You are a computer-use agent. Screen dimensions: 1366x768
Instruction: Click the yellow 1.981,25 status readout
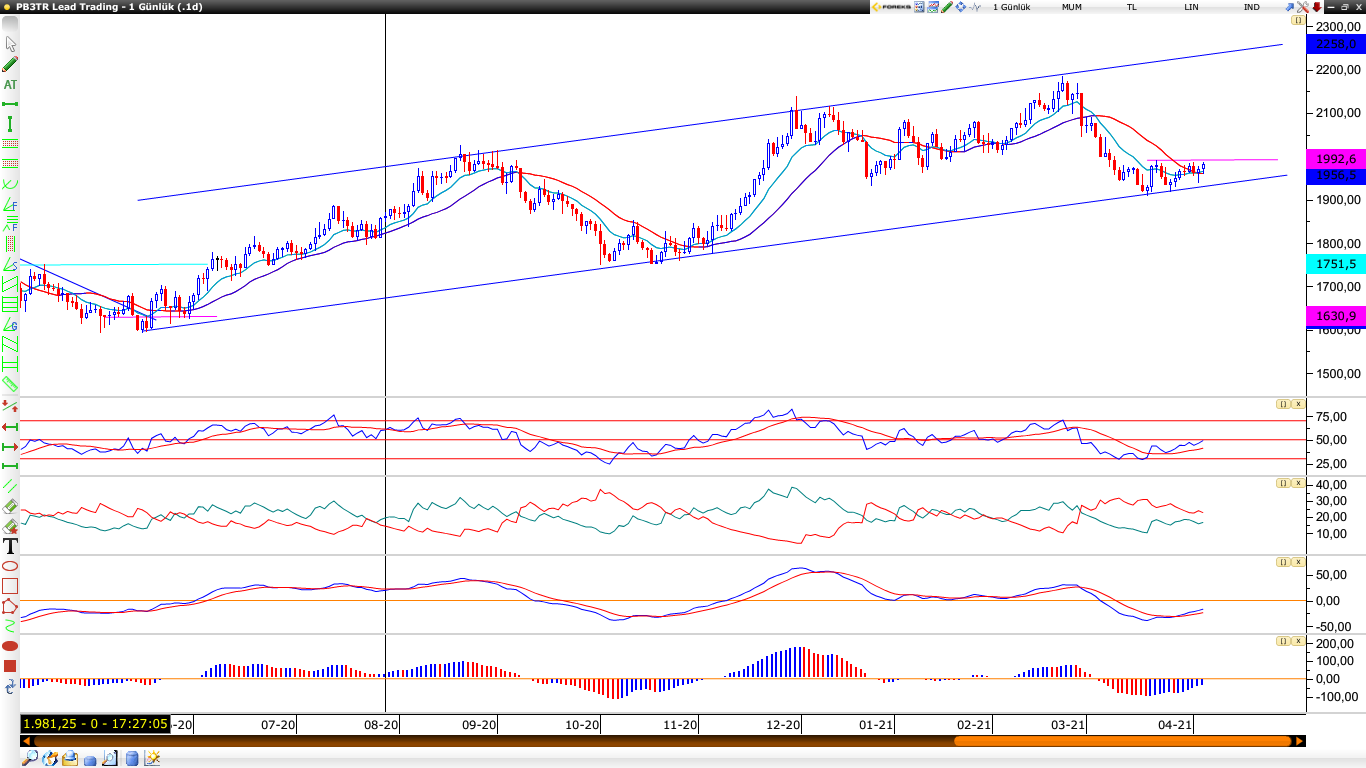pyautogui.click(x=95, y=724)
